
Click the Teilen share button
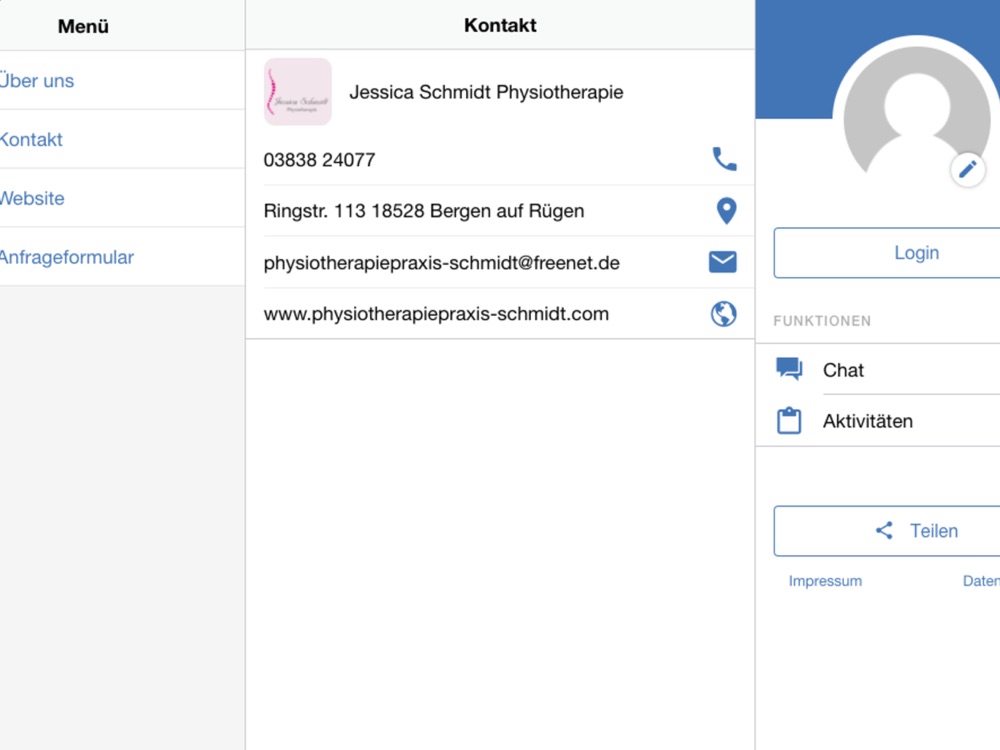pyautogui.click(x=887, y=531)
